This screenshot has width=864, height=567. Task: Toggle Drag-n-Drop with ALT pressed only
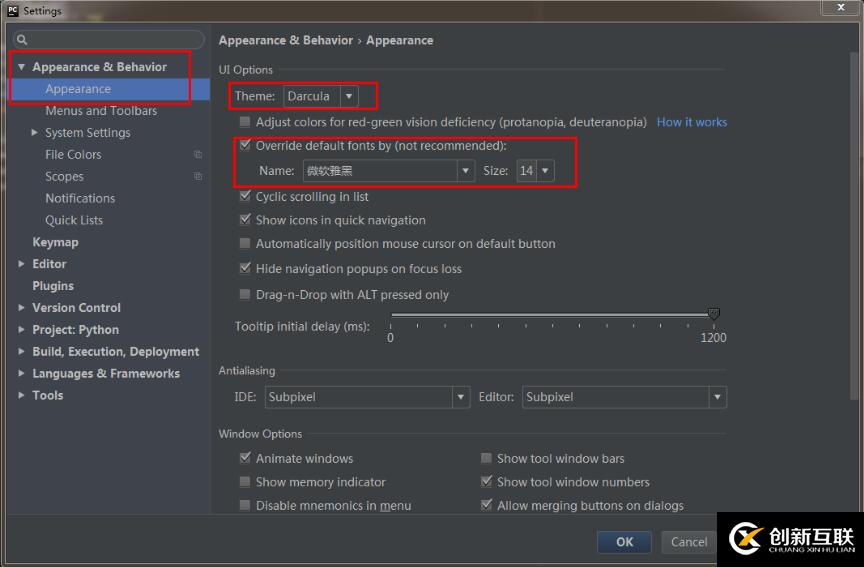pos(245,295)
